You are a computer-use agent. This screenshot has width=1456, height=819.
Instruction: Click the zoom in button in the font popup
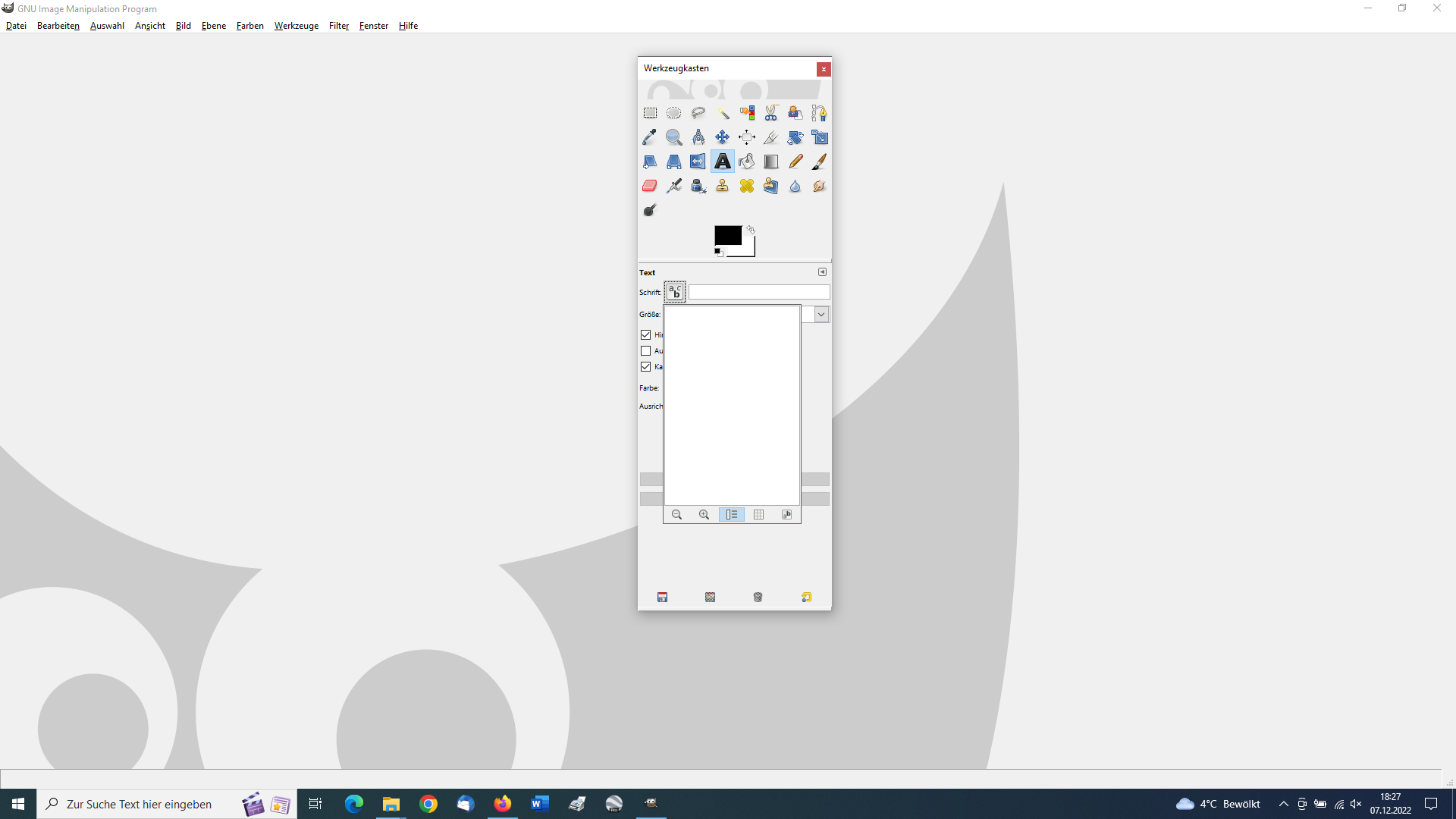(704, 514)
